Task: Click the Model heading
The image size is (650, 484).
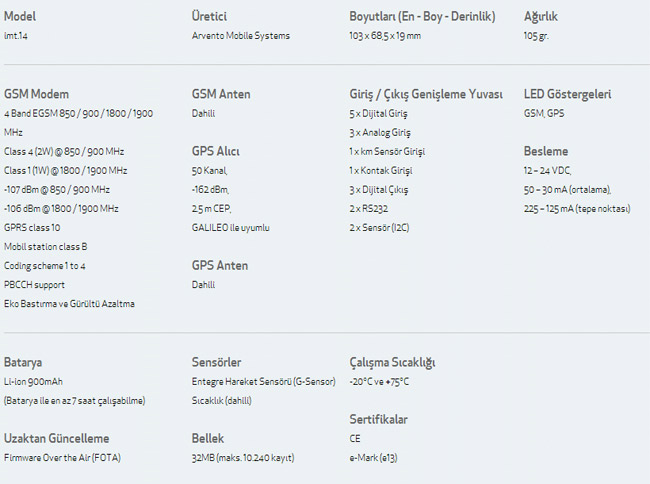Action: pyautogui.click(x=20, y=16)
